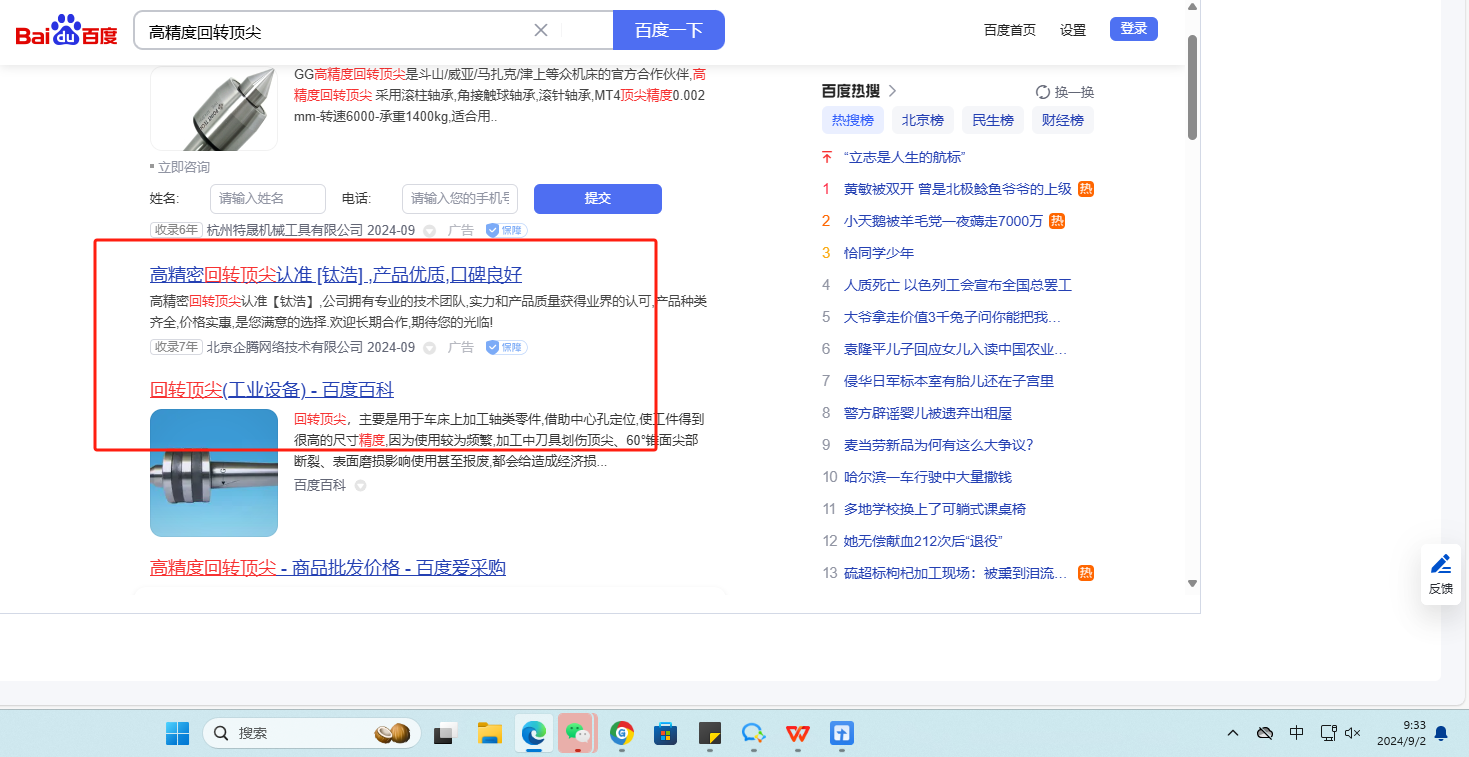Switch to the 北京榜 tab
Screen dimensions: 1469x757
922,120
